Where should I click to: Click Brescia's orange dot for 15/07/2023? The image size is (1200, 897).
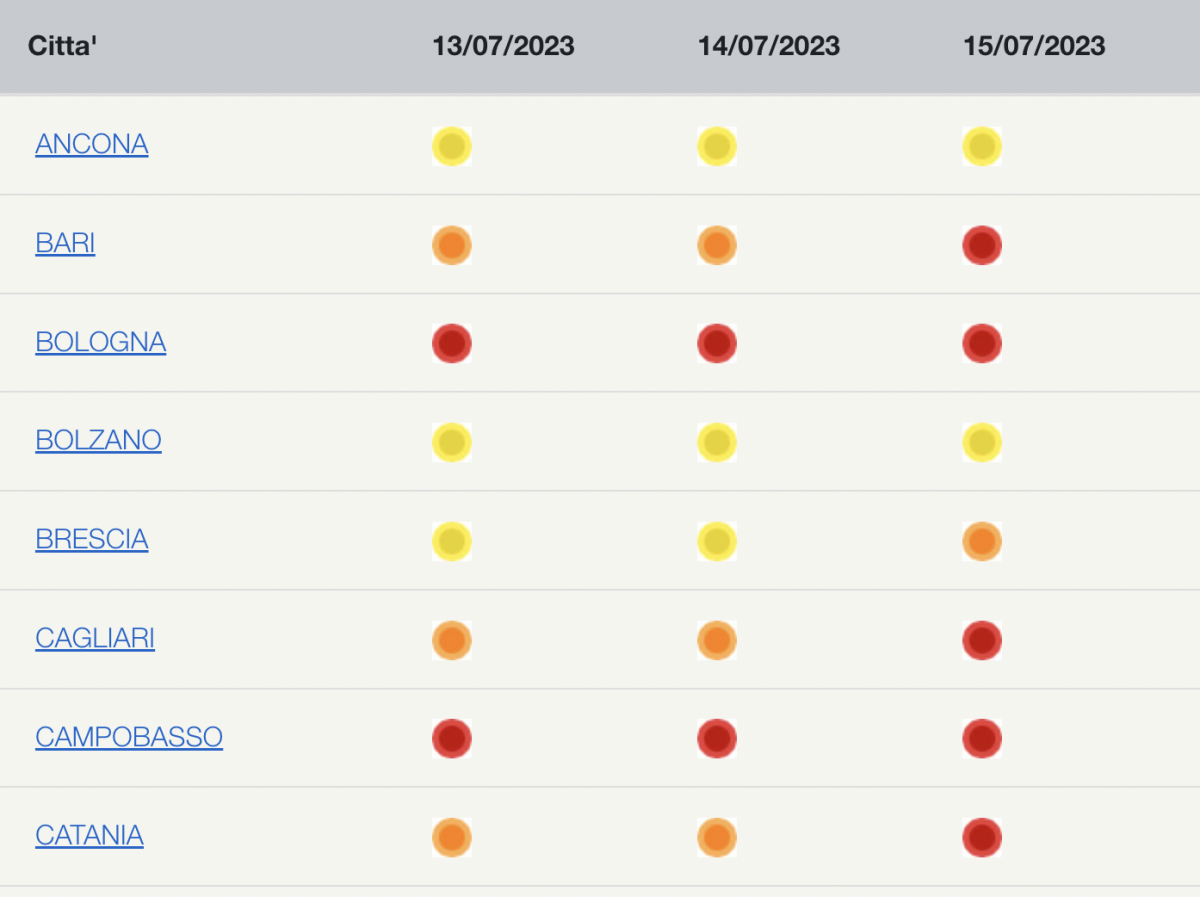[x=982, y=541]
